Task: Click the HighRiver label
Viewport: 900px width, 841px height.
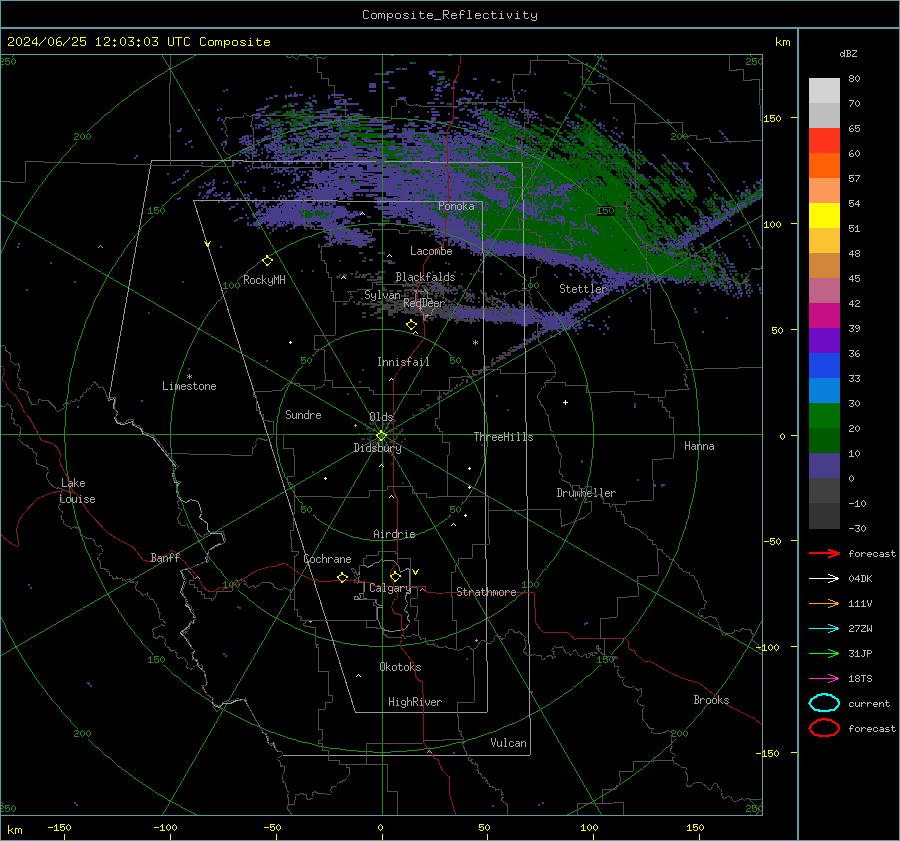Action: point(415,702)
